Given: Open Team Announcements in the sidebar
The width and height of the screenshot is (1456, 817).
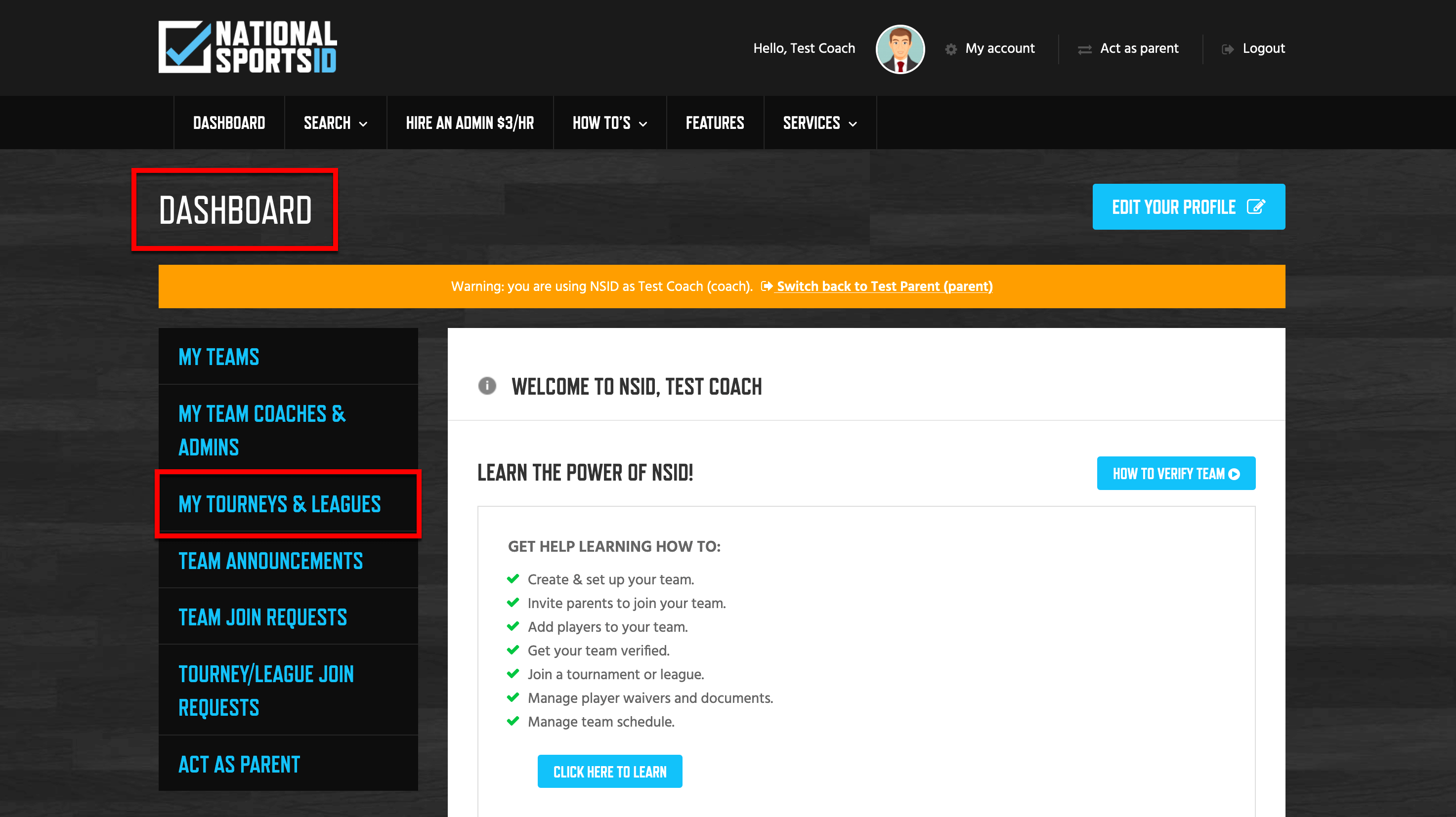Looking at the screenshot, I should coord(288,560).
